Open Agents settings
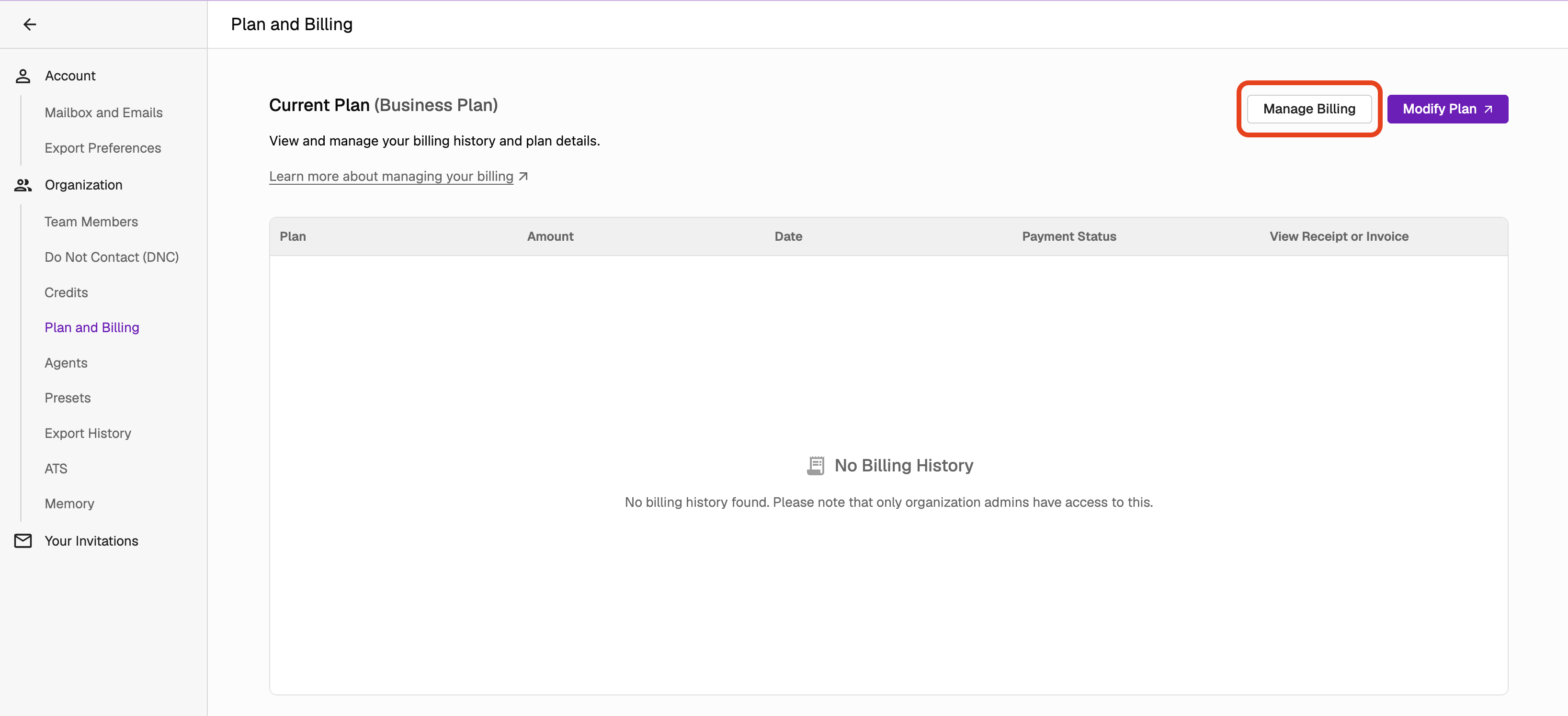1568x716 pixels. point(66,363)
